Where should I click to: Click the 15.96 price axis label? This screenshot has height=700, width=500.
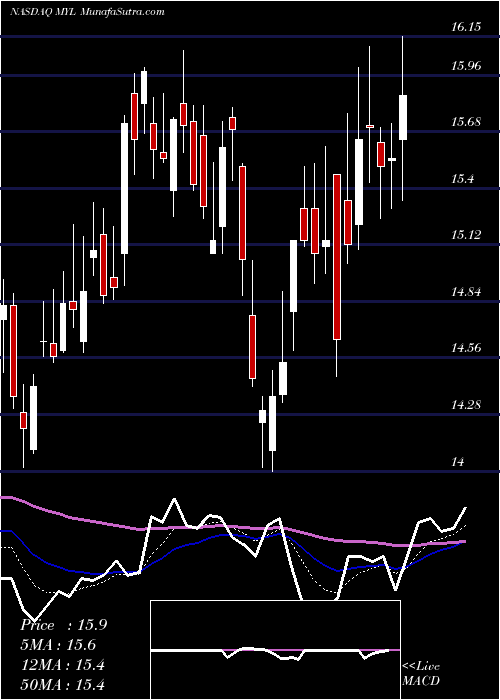point(466,67)
